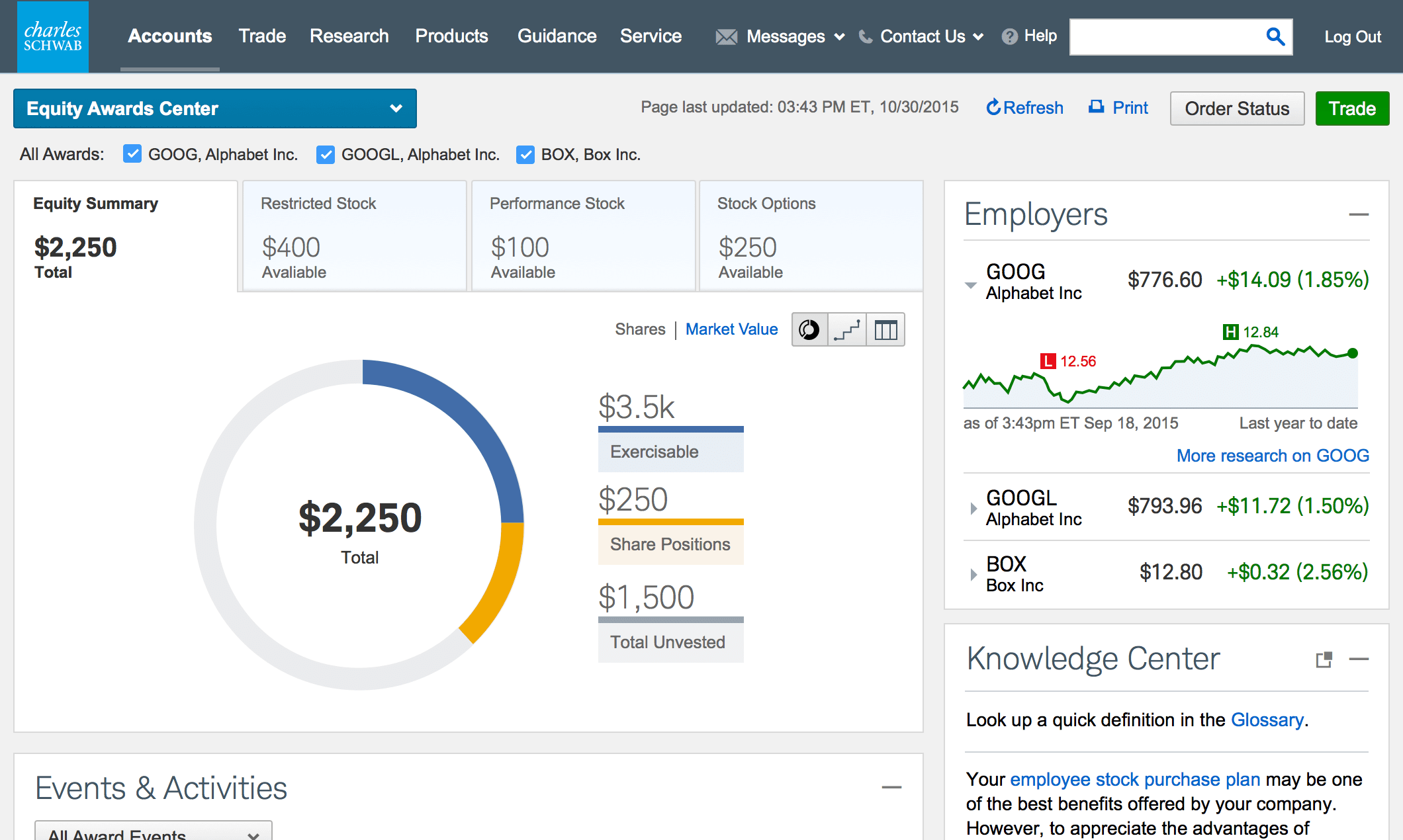The height and width of the screenshot is (840, 1403).
Task: Collapse the Knowledge Center panel
Action: tap(1358, 659)
